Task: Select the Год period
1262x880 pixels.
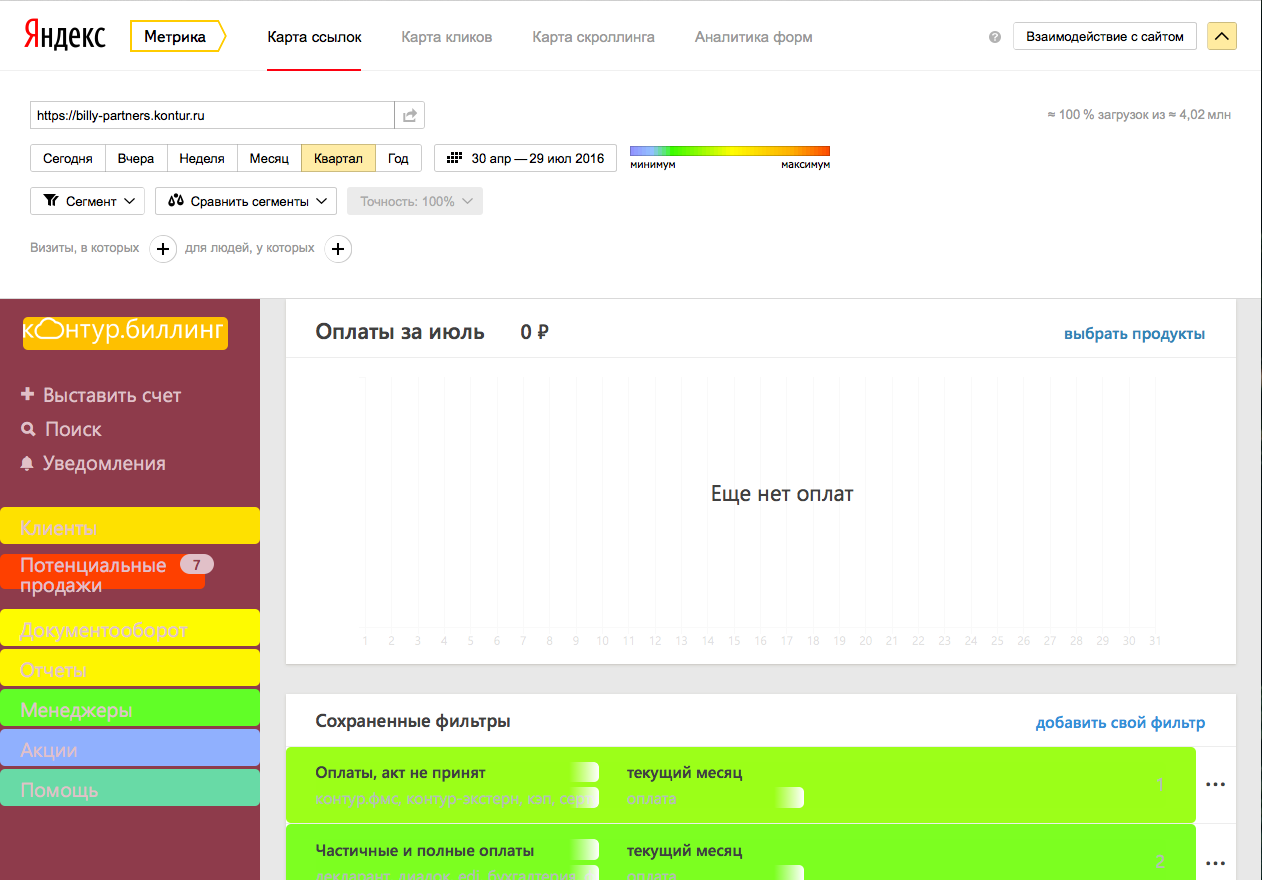Action: pos(398,158)
